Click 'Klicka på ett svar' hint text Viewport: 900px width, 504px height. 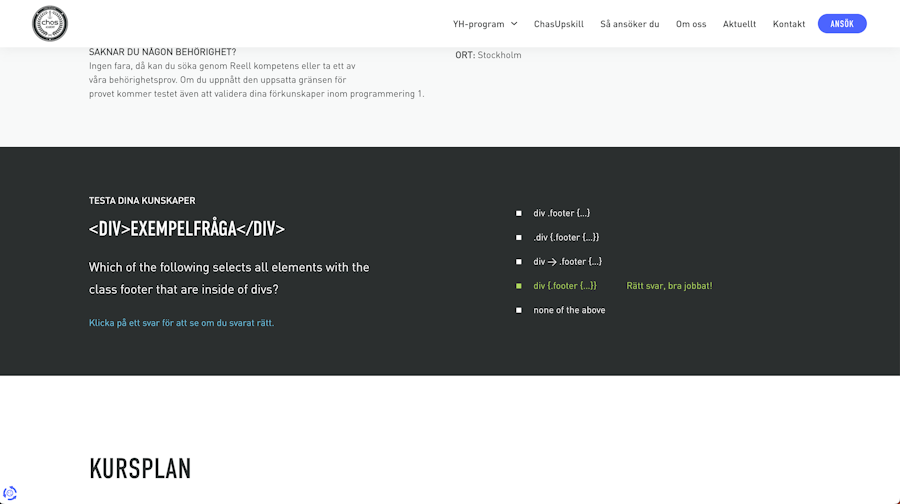[x=181, y=323]
